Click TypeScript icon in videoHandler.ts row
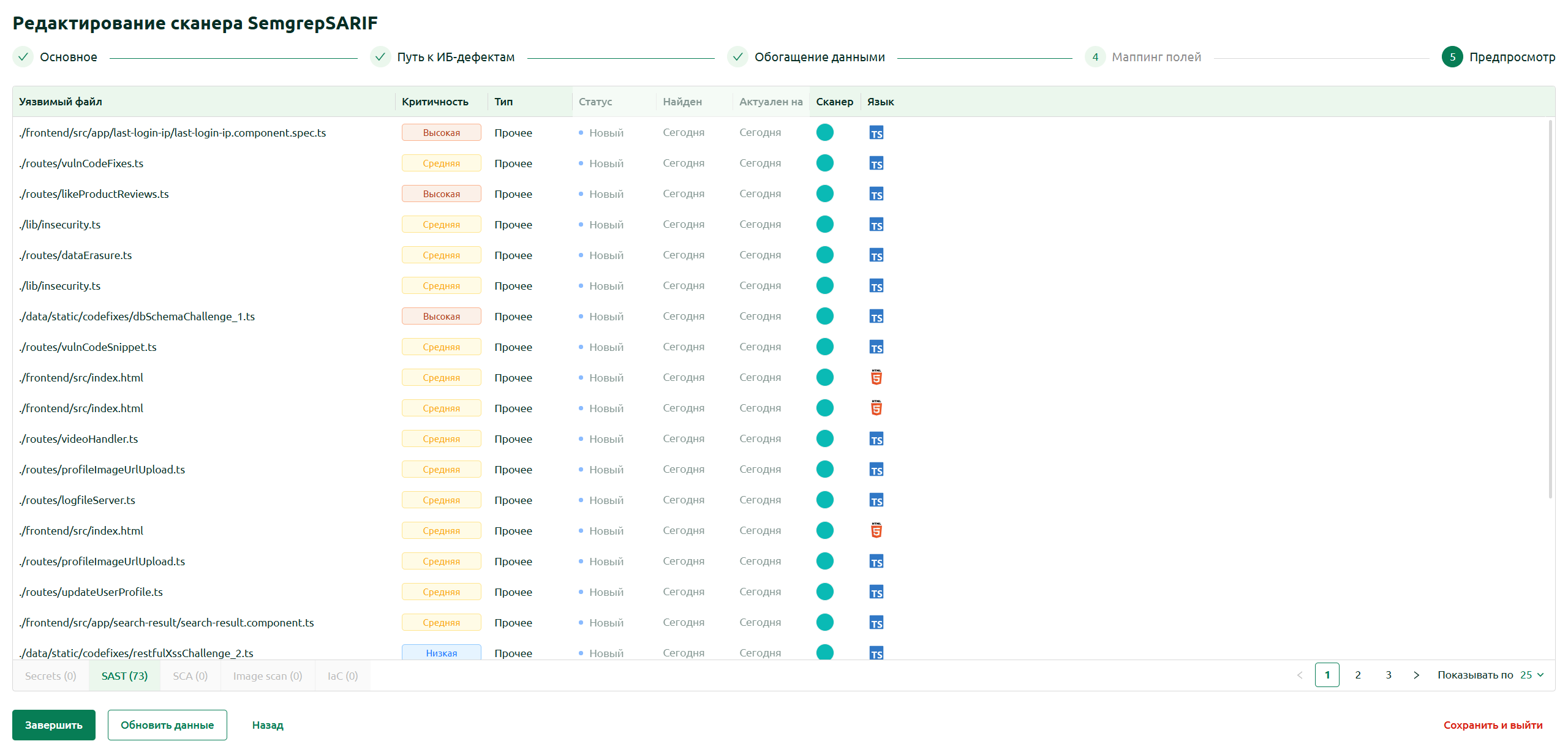This screenshot has height=752, width=1568. tap(876, 439)
